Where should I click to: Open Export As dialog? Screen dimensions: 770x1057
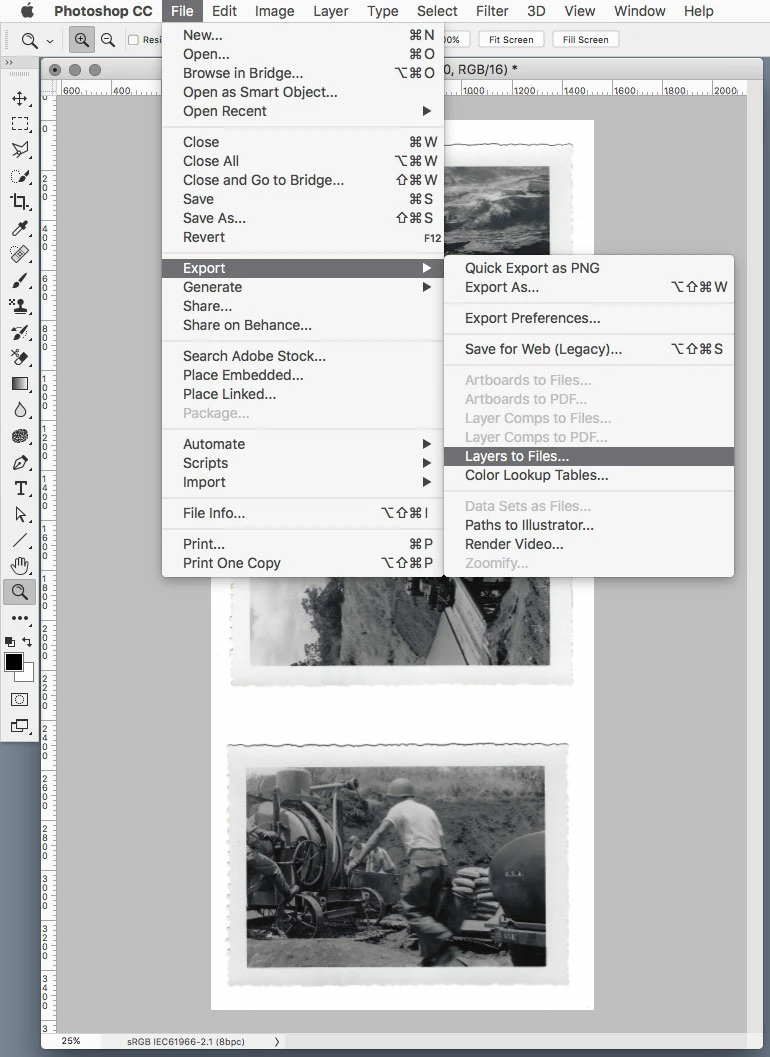pos(589,287)
